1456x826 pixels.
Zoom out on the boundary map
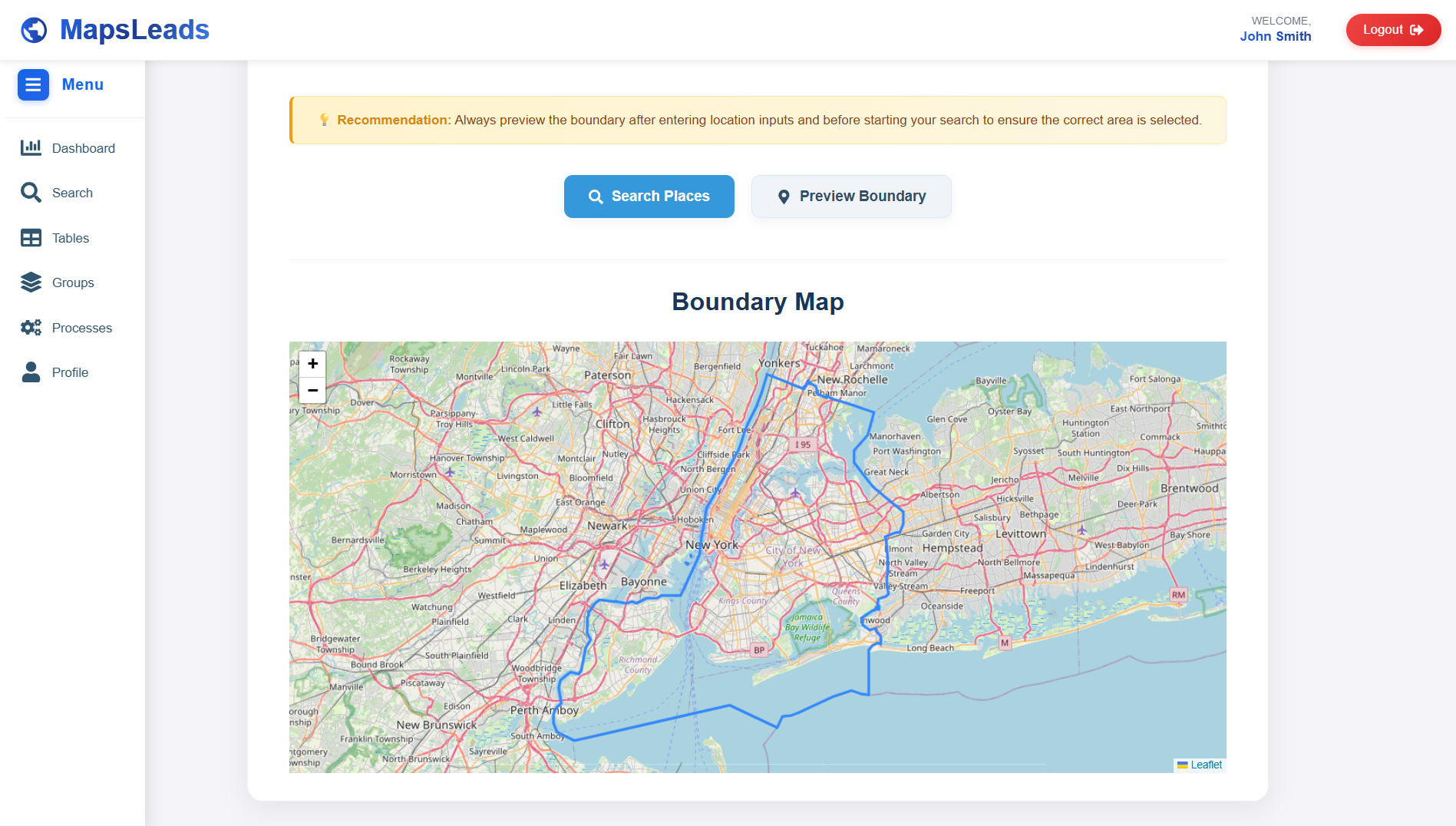(312, 390)
